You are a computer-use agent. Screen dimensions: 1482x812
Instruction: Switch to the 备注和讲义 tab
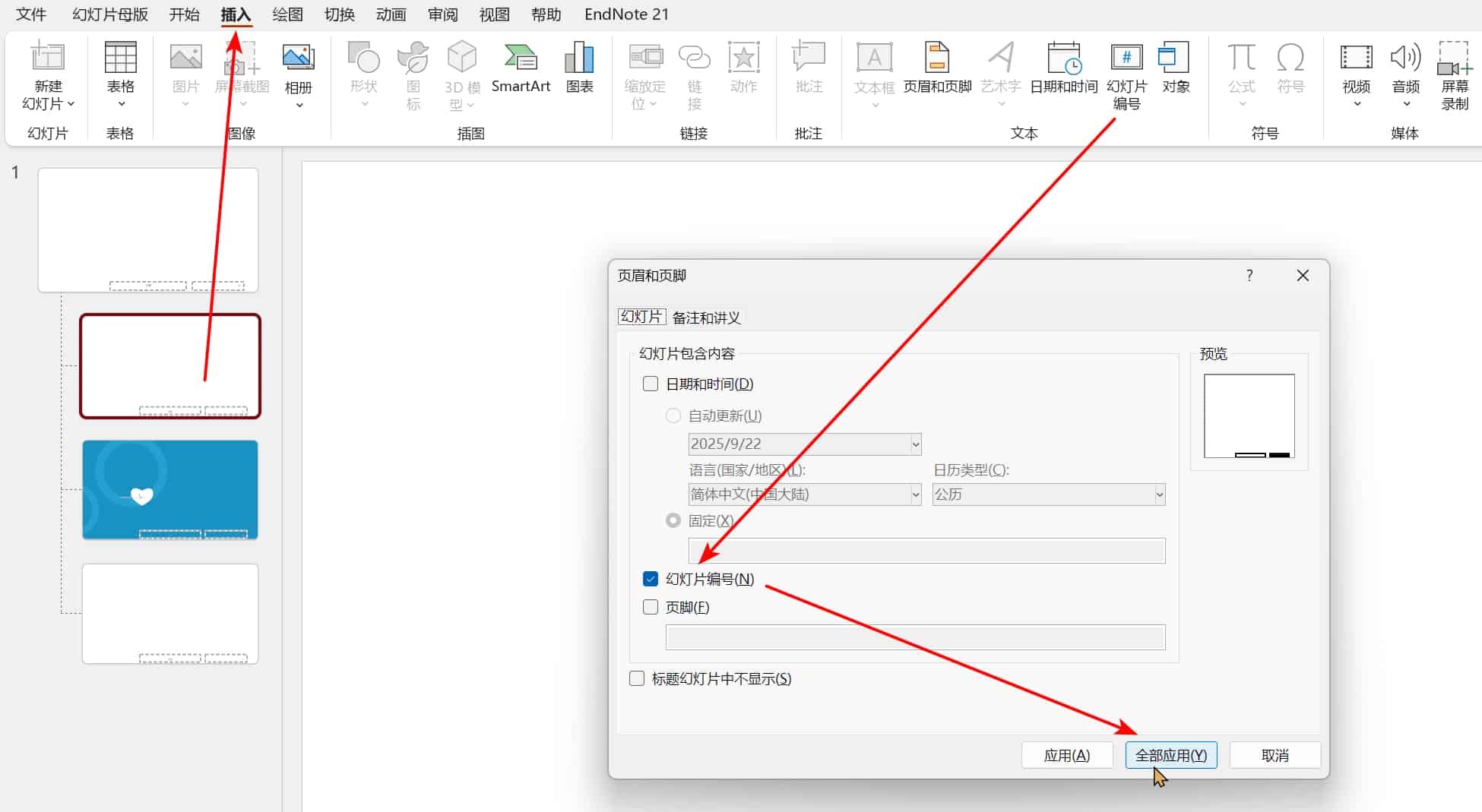coord(706,318)
